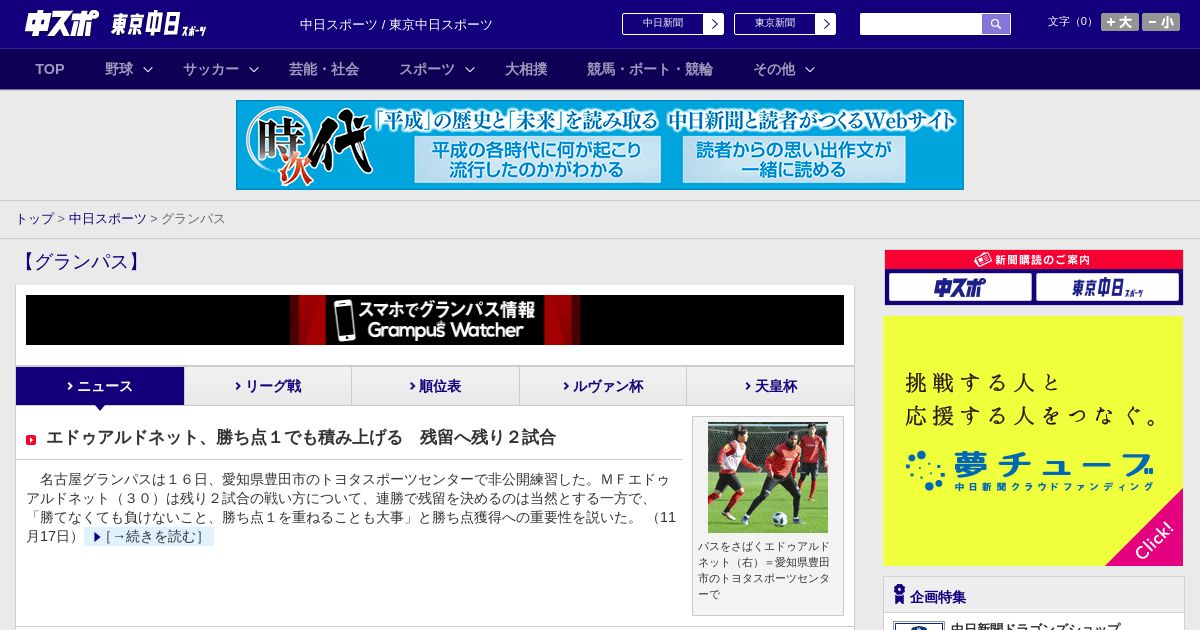This screenshot has height=630, width=1200.
Task: Click the red bullet icon beside headline
Action: pyautogui.click(x=31, y=440)
